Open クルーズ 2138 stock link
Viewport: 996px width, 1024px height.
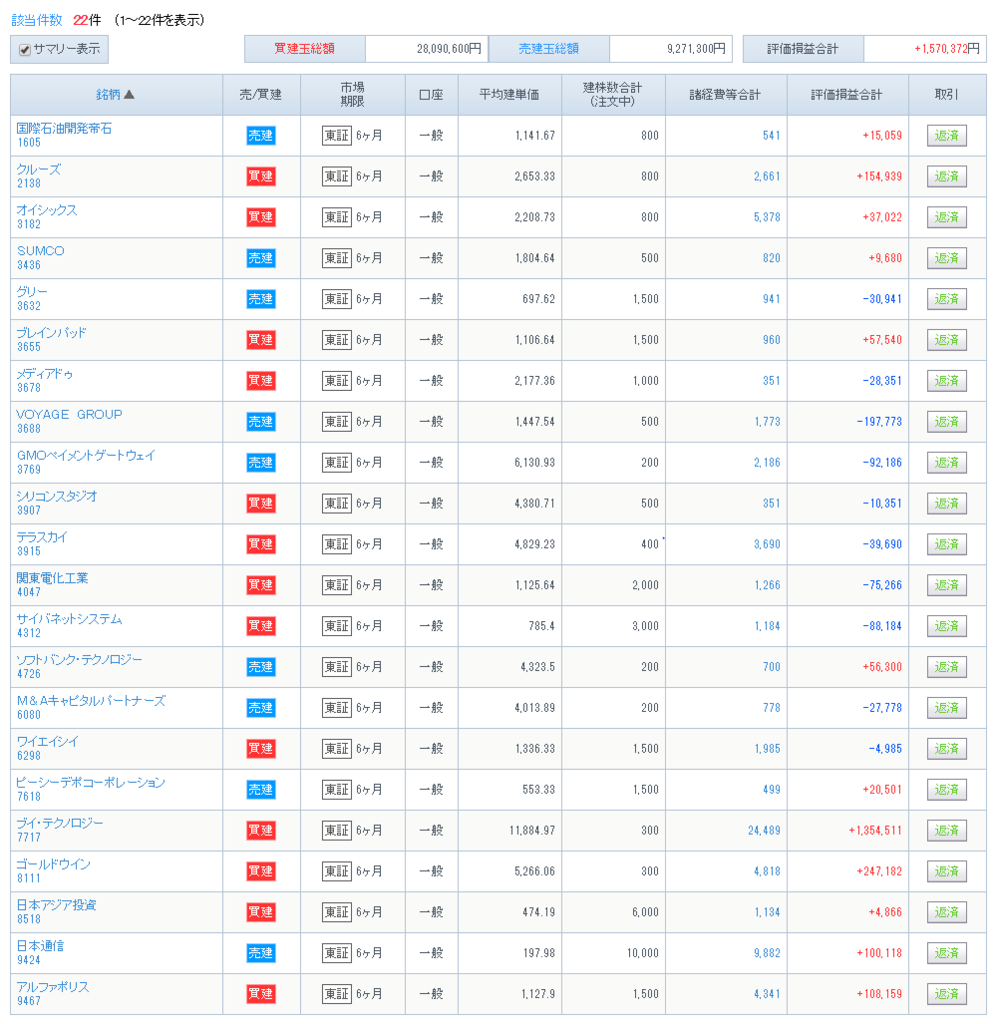39,170
